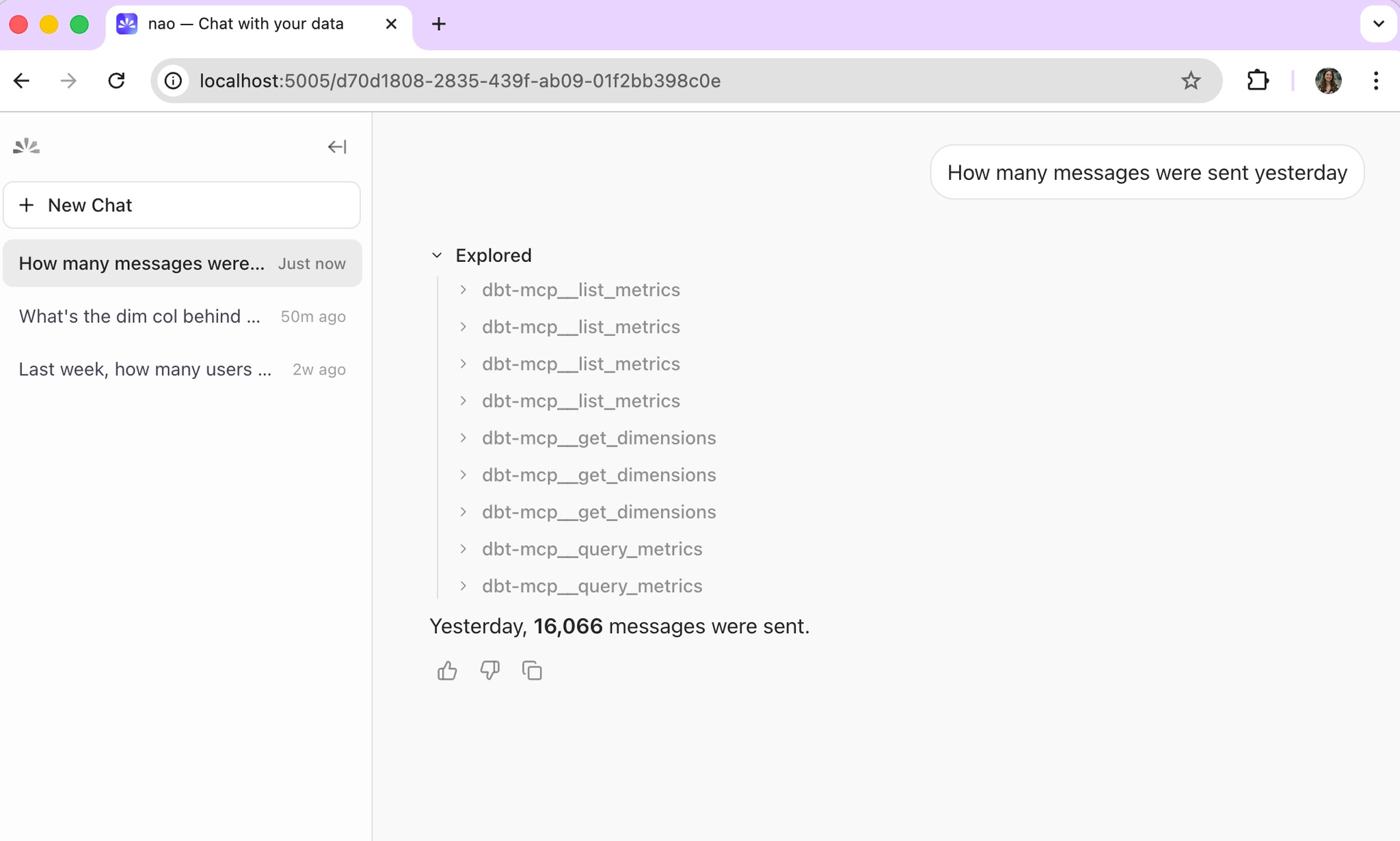Image resolution: width=1400 pixels, height=841 pixels.
Task: Expand the last dbt-mcp__query_metrics entry
Action: [x=463, y=586]
